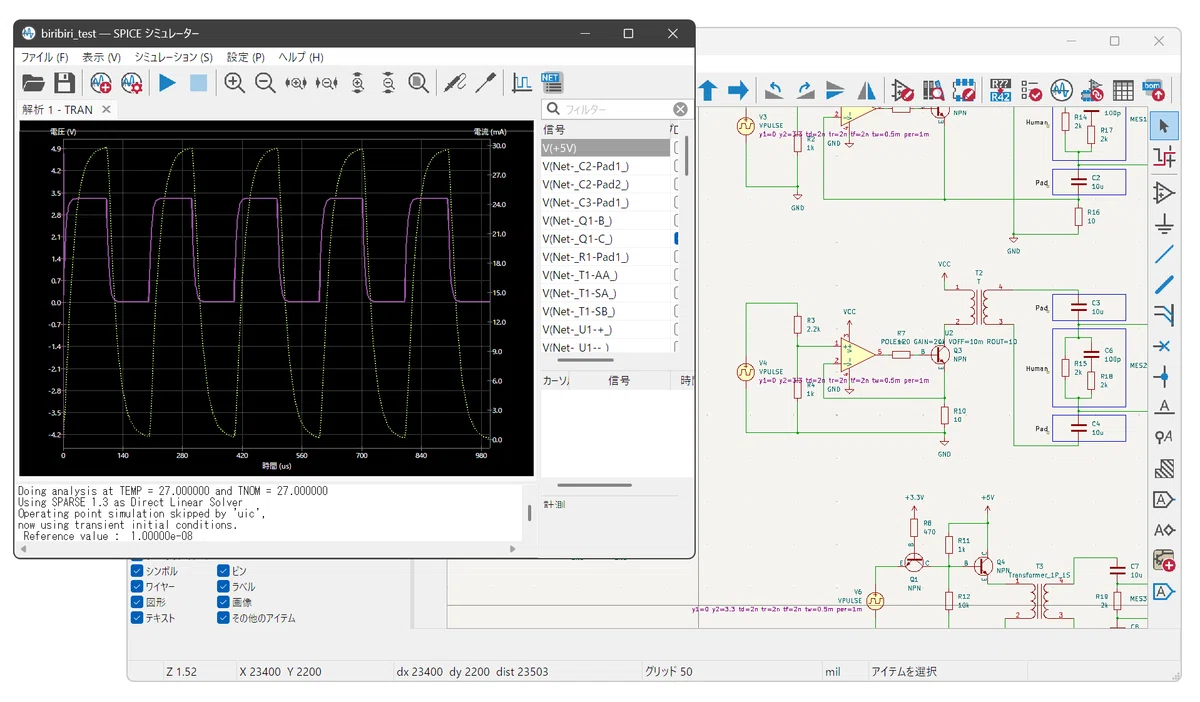
Task: Stop the running simulation
Action: 198,83
